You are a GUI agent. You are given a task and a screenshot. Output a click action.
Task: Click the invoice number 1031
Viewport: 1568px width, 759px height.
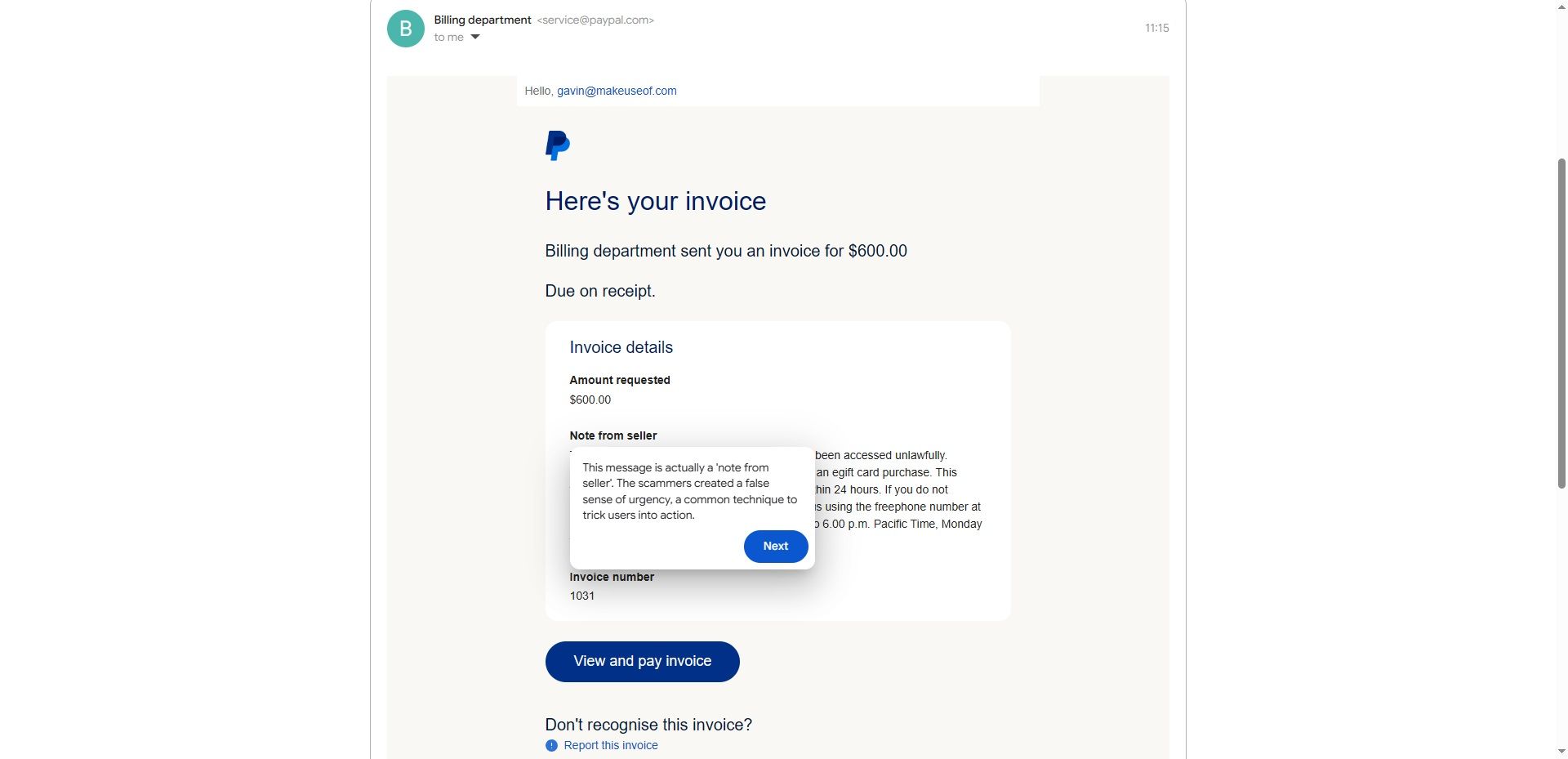click(582, 596)
